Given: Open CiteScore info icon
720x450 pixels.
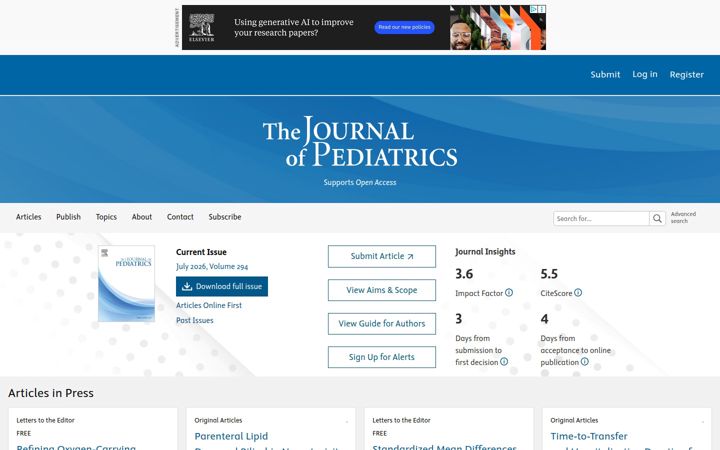Looking at the screenshot, I should pos(578,292).
